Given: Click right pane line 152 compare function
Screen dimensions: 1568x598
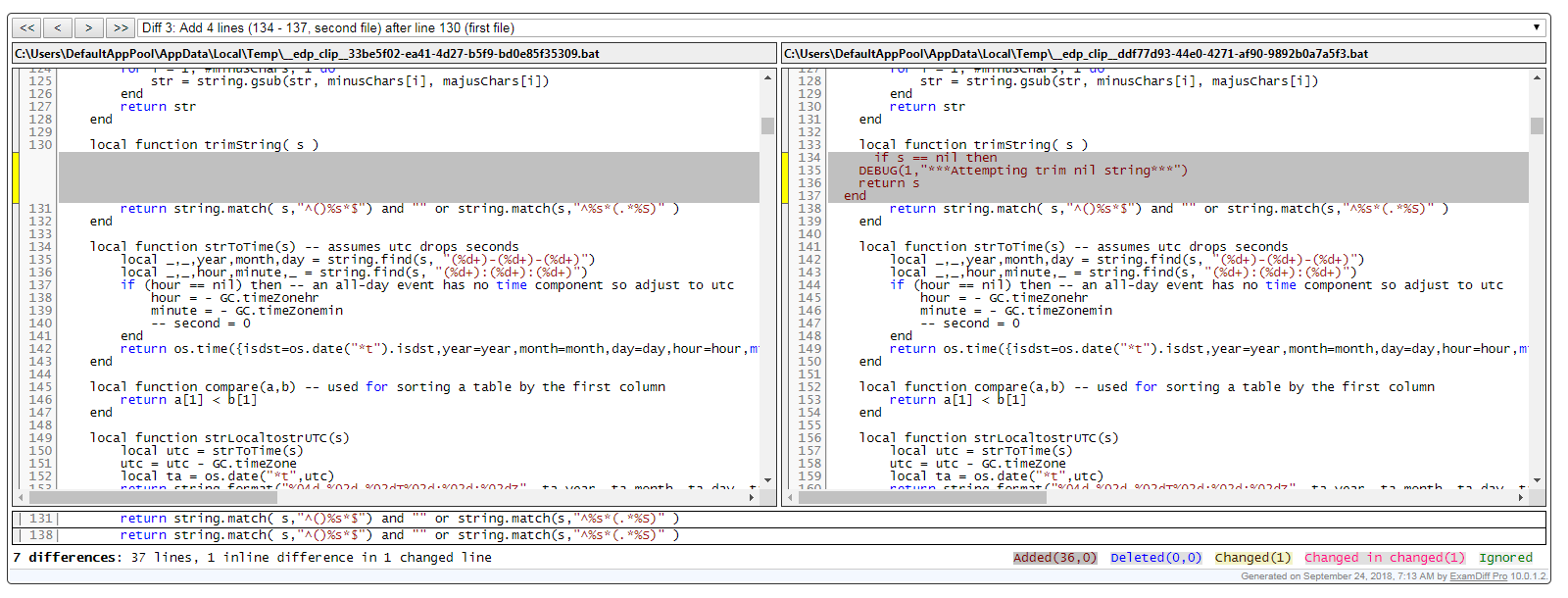Looking at the screenshot, I should tap(1147, 387).
